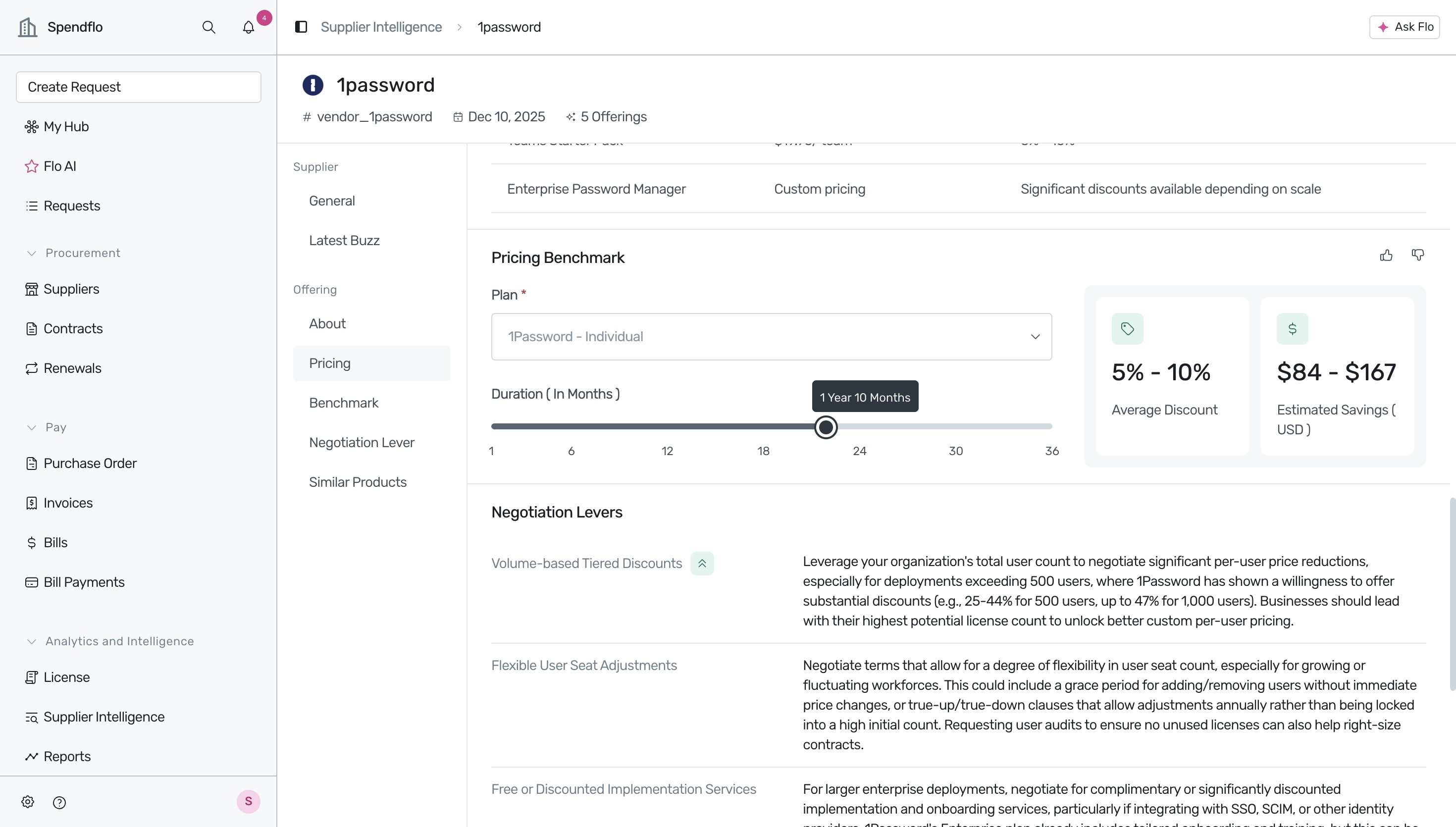Click the Suppliers store icon
The image size is (1456, 827).
[32, 289]
